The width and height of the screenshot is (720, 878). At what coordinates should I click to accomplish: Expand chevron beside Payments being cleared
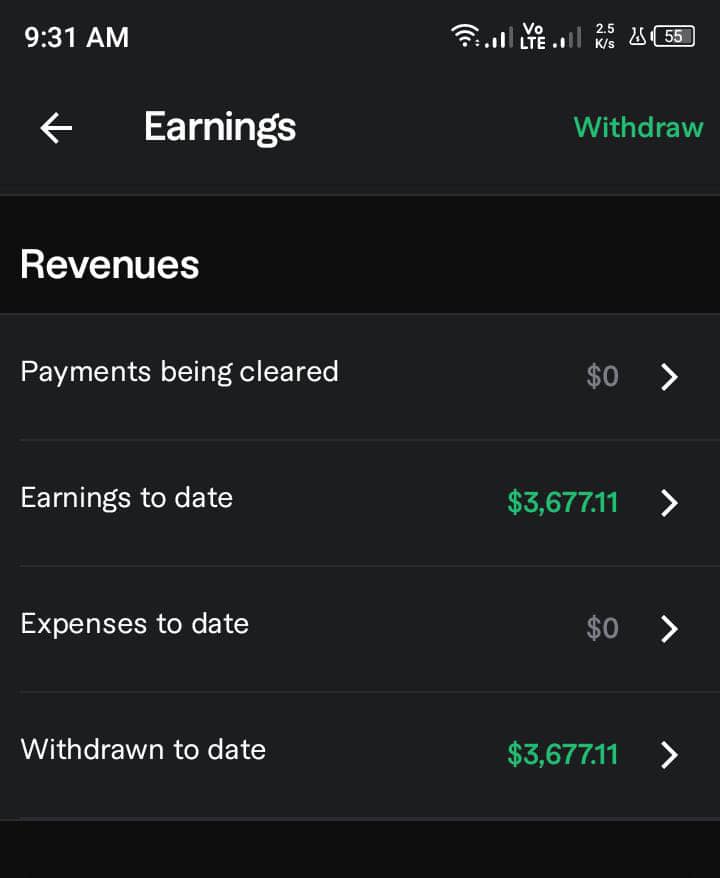(670, 377)
